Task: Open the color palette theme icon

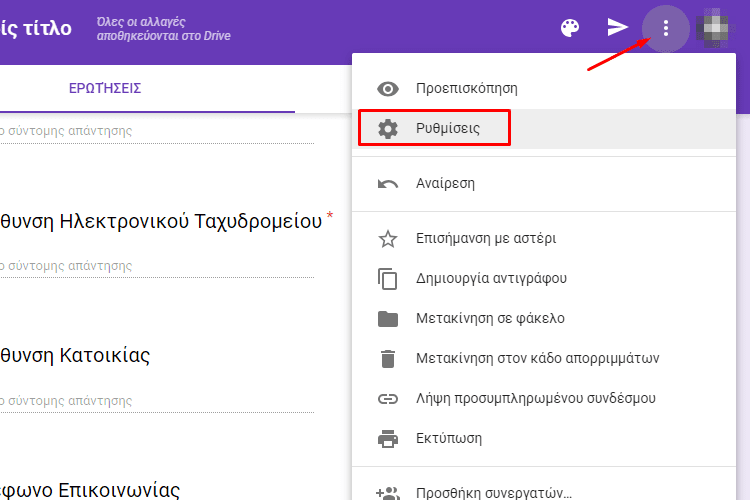Action: pos(570,28)
